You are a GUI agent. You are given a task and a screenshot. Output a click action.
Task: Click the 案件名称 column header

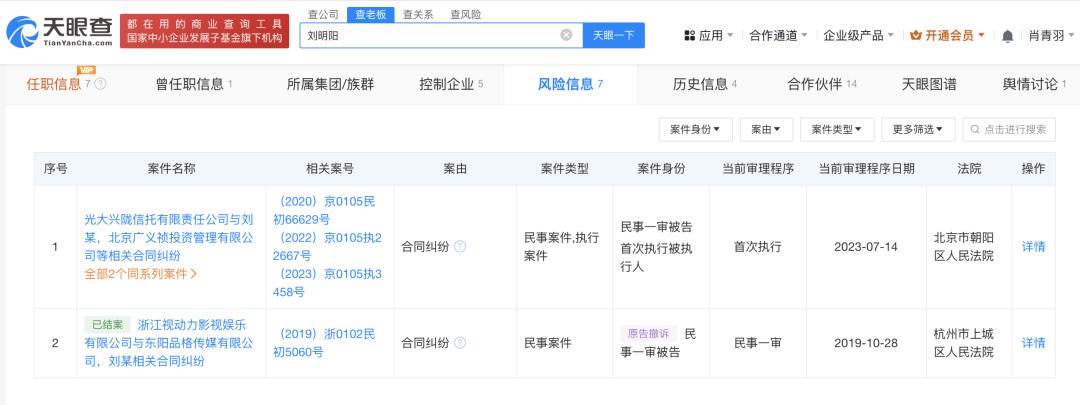click(x=171, y=169)
